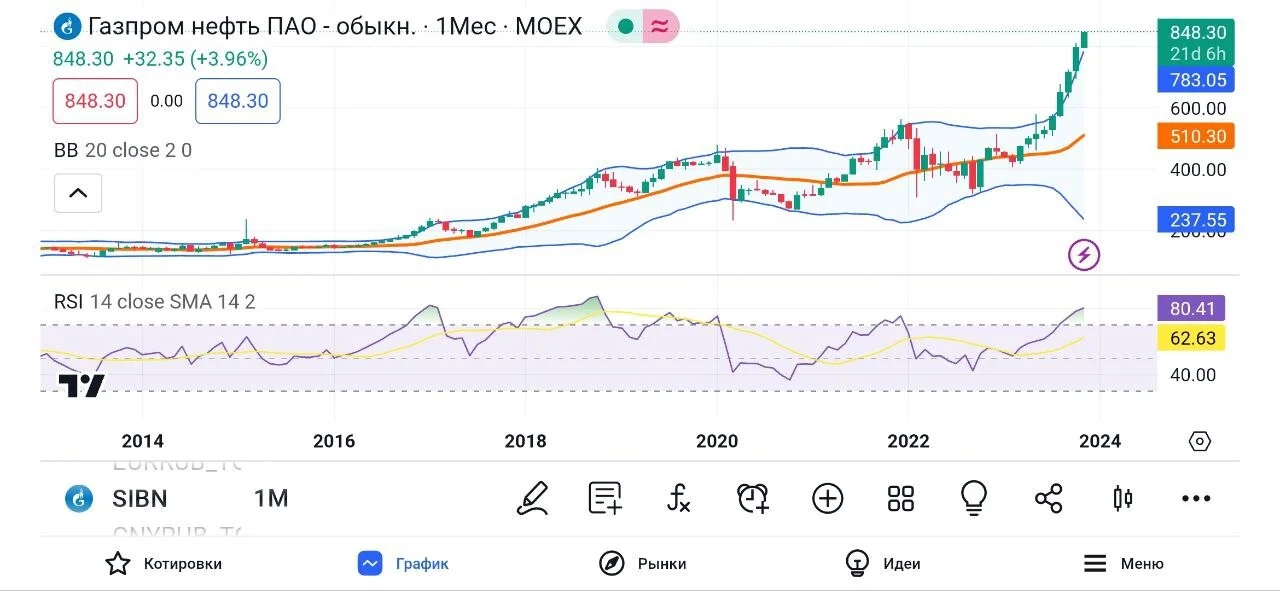
Task: Open the three-dots more options menu
Action: [1196, 498]
